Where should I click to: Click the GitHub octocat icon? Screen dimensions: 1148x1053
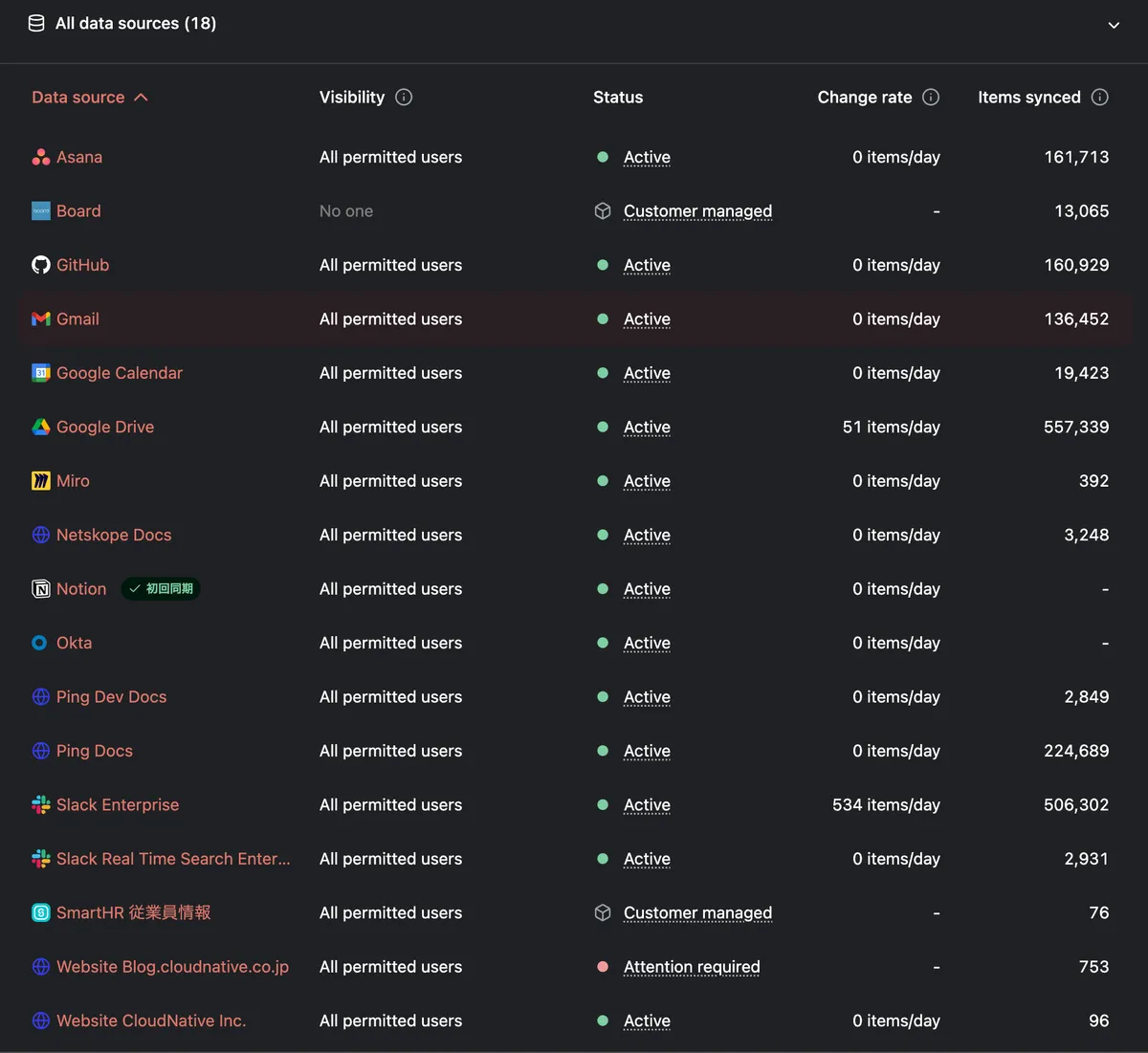coord(41,266)
